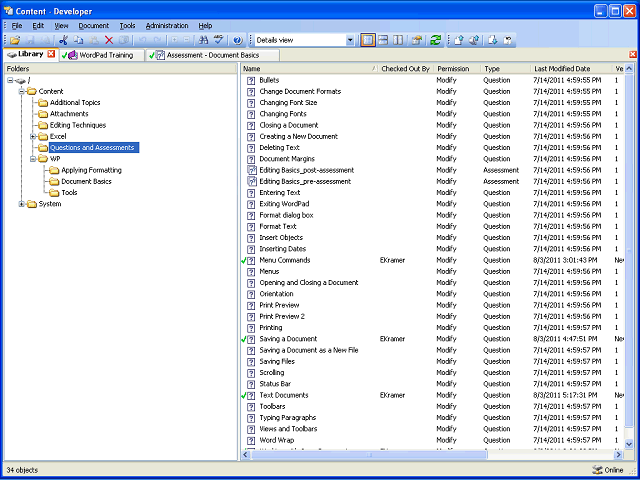Click the Tools folder icon in tree
This screenshot has height=480, width=640.
click(54, 193)
